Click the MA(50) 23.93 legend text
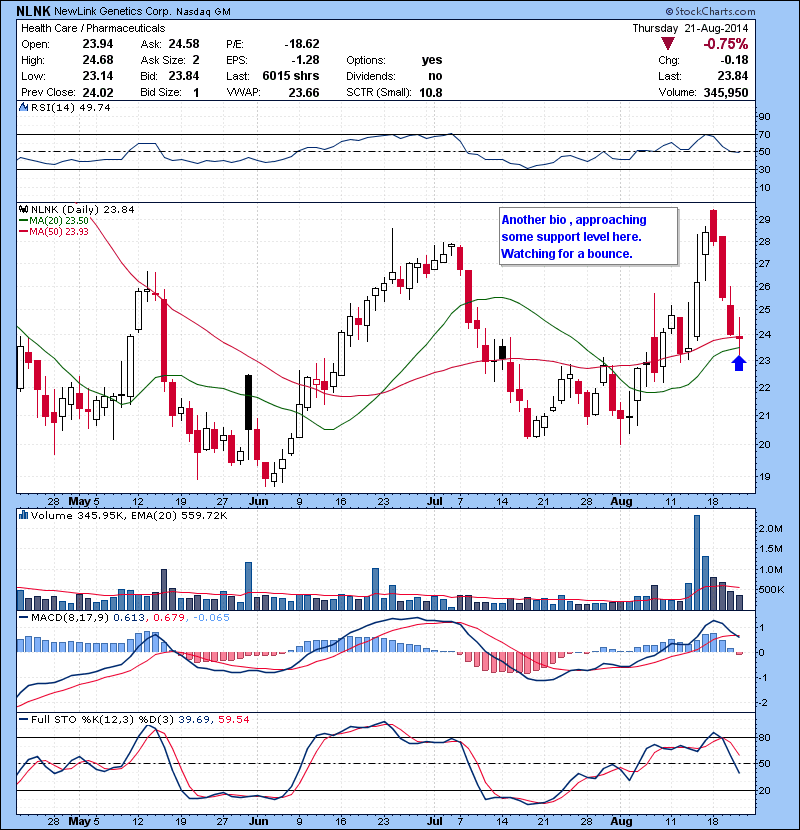Image resolution: width=800 pixels, height=830 pixels. click(59, 232)
